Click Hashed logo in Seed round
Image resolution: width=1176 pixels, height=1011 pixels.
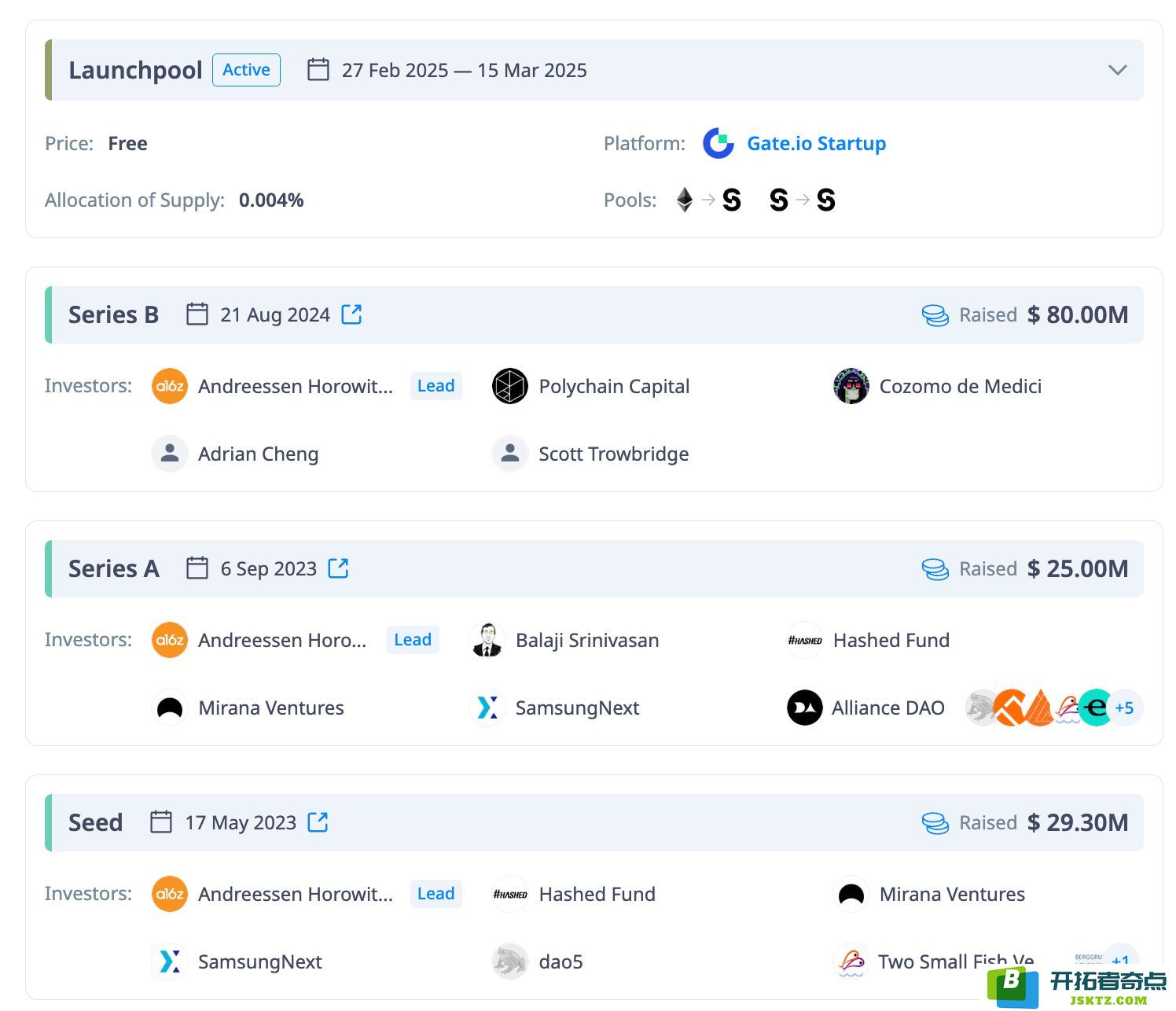point(510,894)
